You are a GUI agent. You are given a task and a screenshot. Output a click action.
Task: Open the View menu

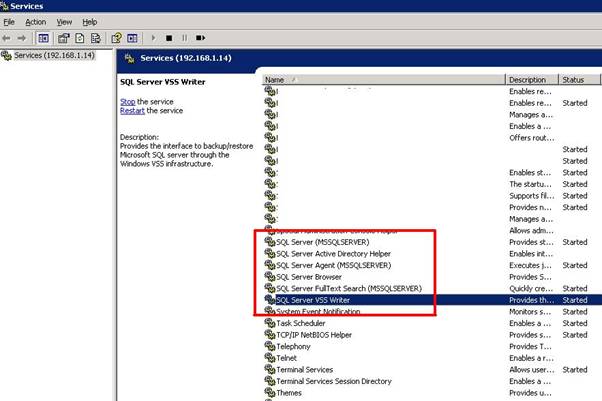point(64,22)
